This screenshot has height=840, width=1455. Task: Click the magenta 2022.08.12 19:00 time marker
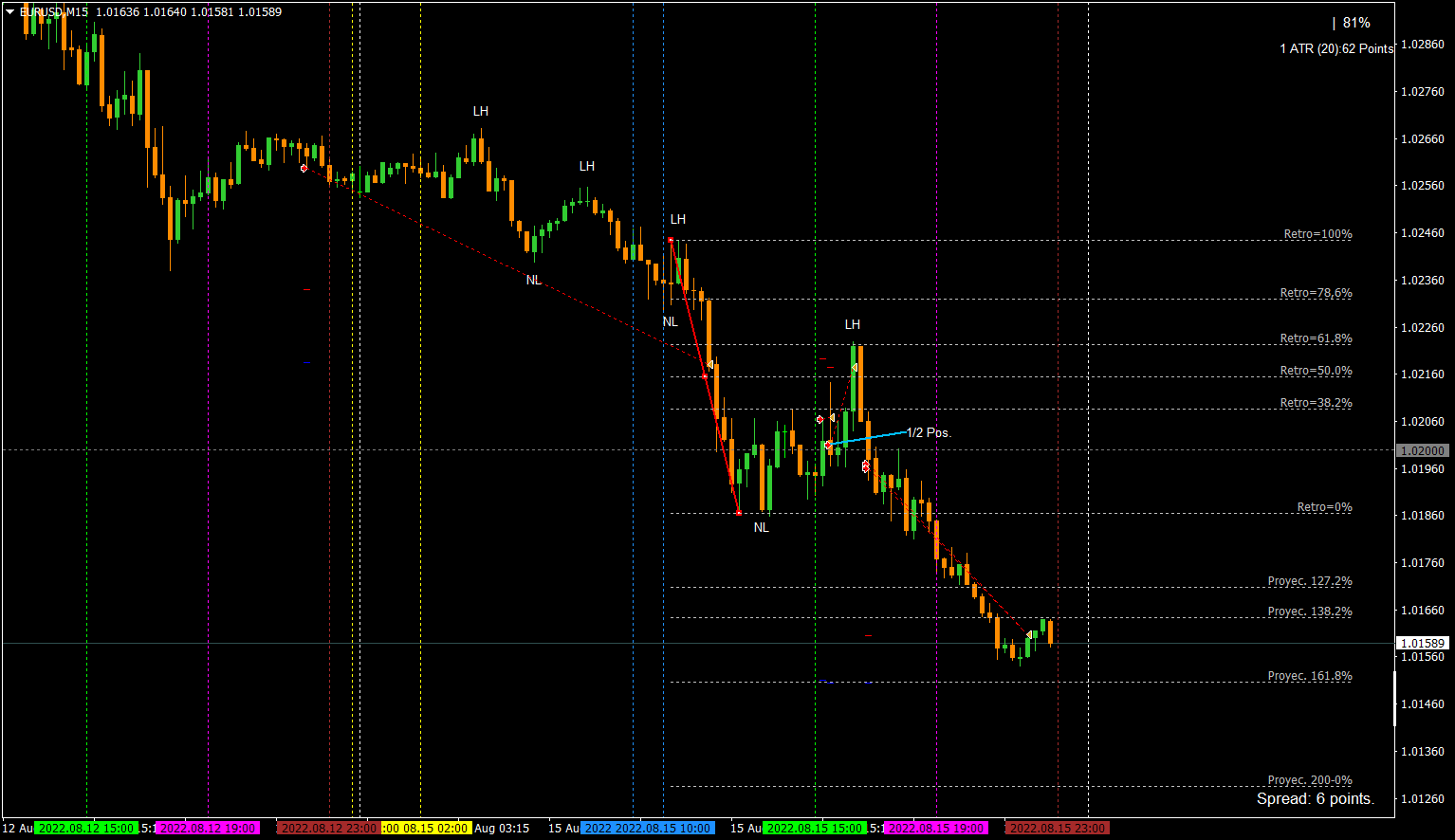point(208,829)
